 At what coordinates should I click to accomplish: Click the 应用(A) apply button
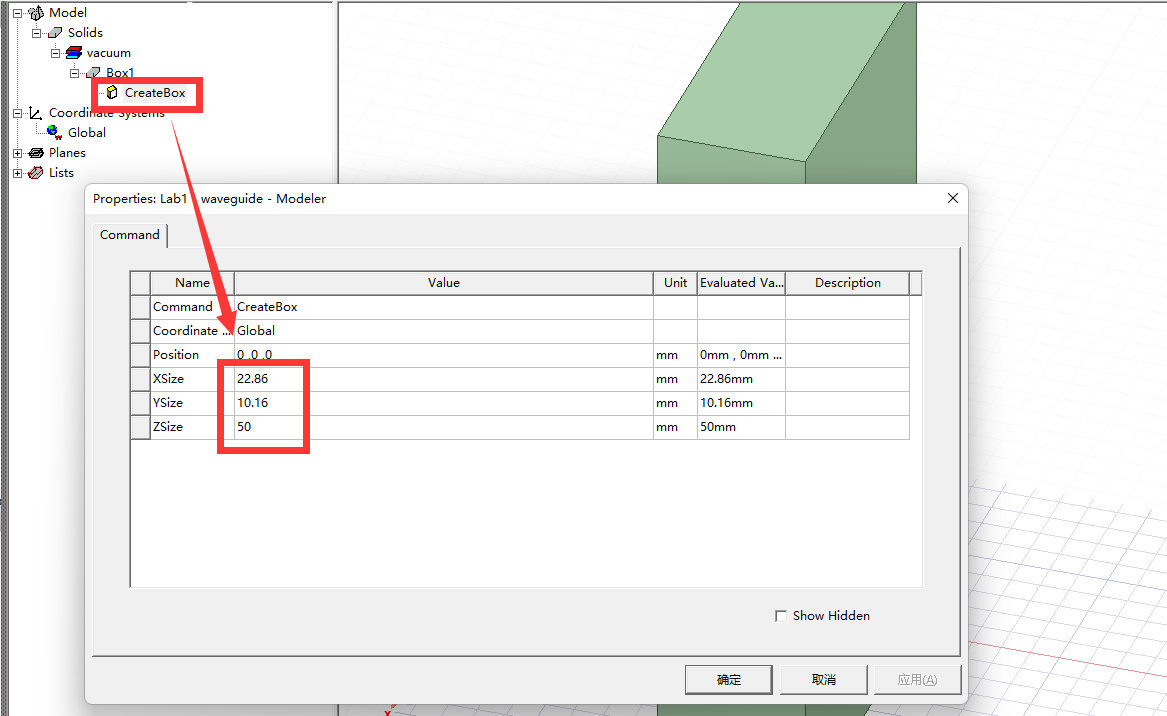click(x=918, y=680)
